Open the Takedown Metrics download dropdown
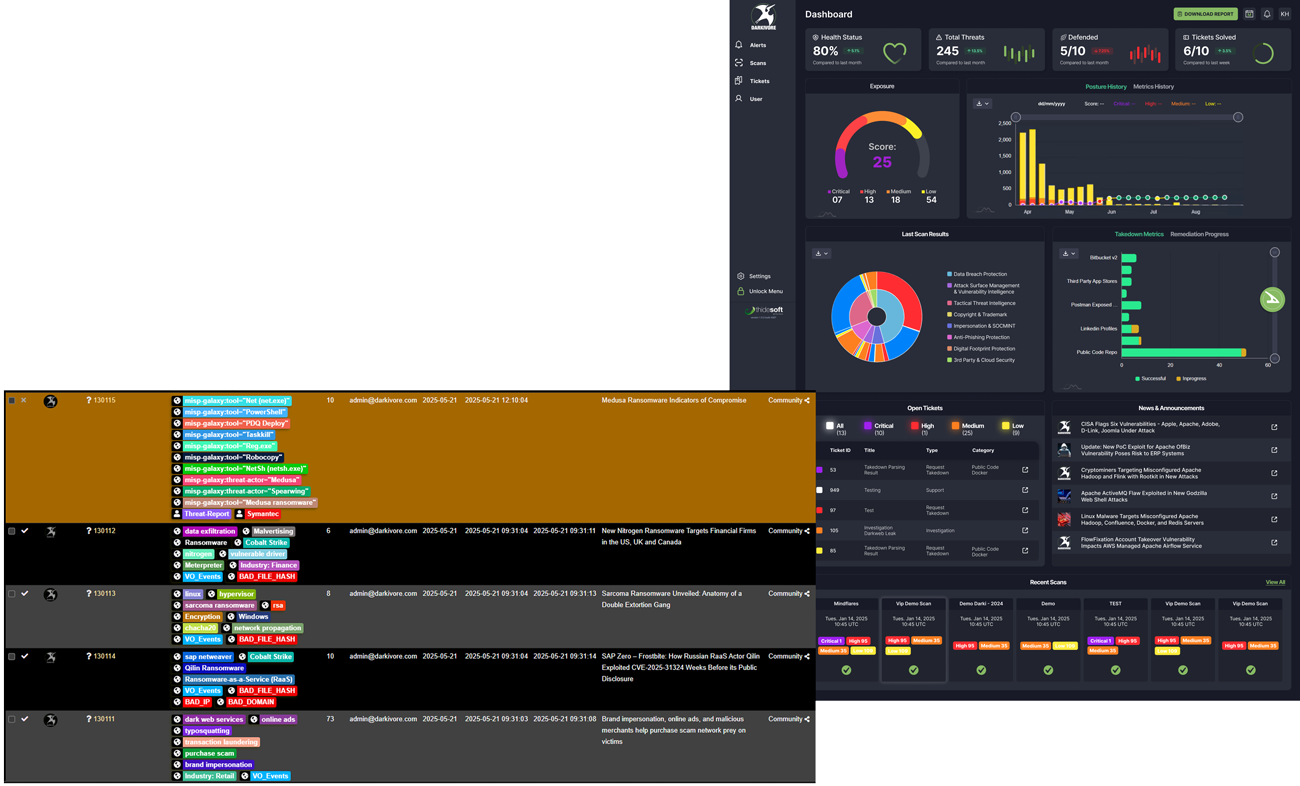 [1068, 253]
